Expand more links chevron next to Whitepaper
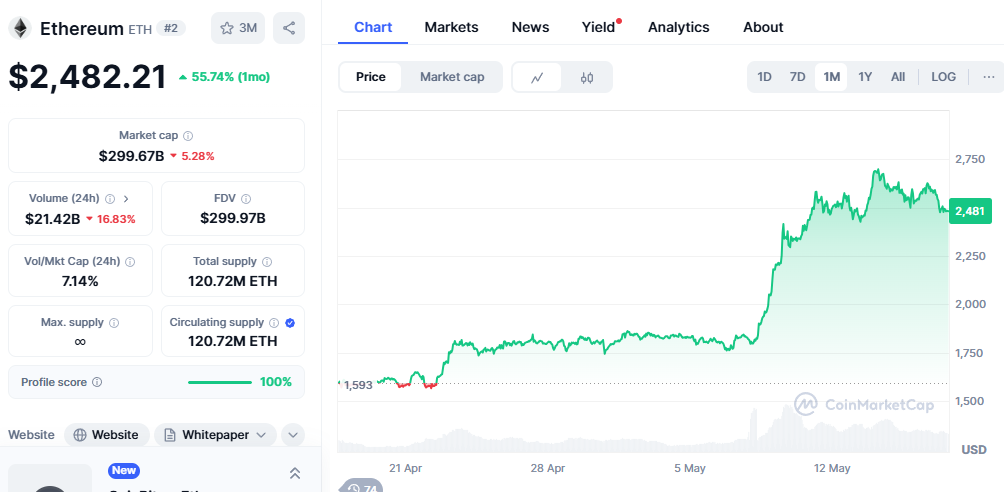Image resolution: width=1004 pixels, height=492 pixels. (293, 435)
